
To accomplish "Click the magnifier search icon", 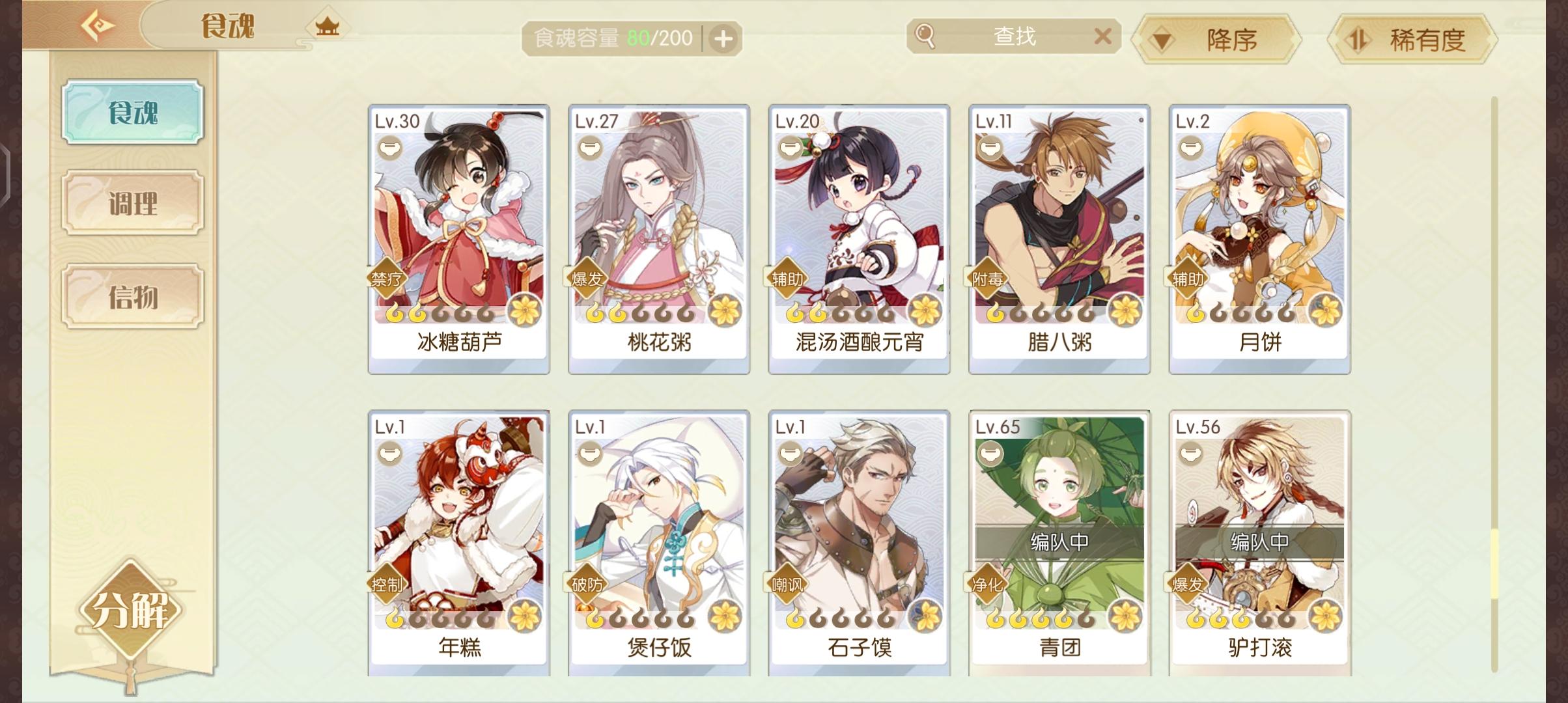I will (925, 36).
